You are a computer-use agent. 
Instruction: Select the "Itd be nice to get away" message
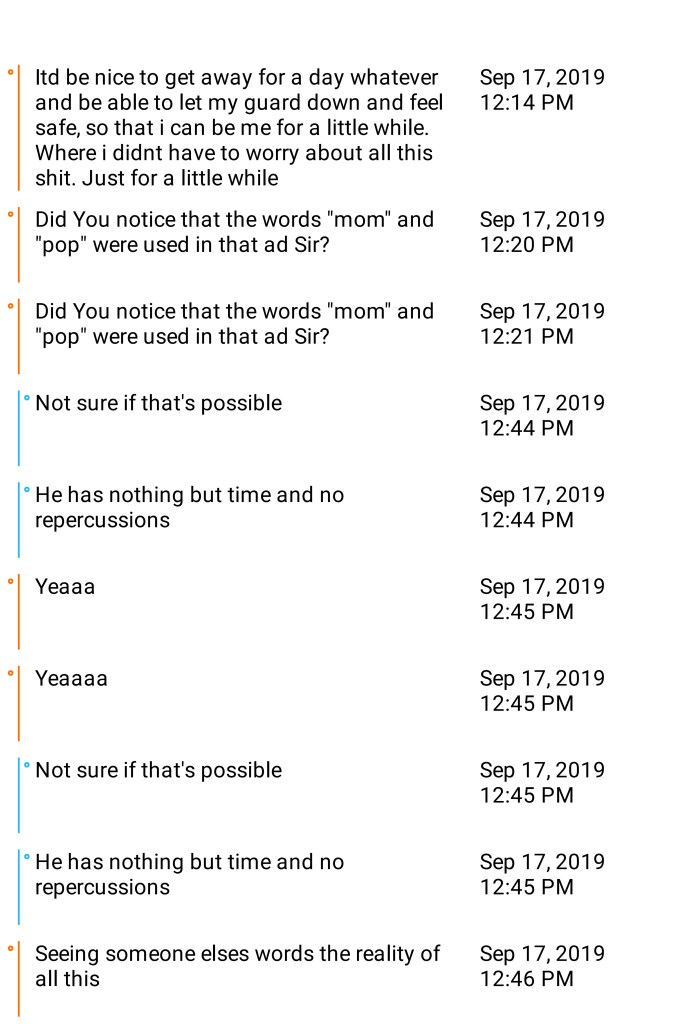coord(239,128)
